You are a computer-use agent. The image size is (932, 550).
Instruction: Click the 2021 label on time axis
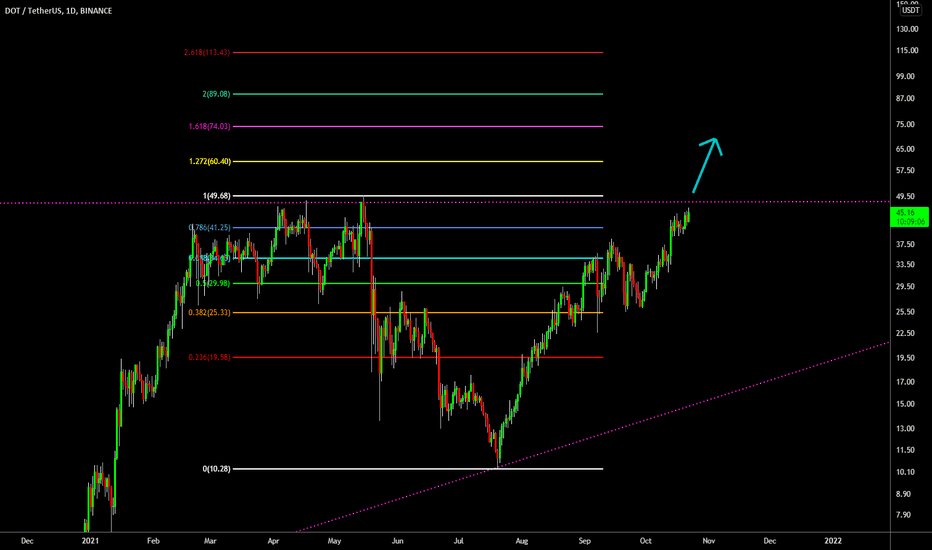[x=90, y=540]
